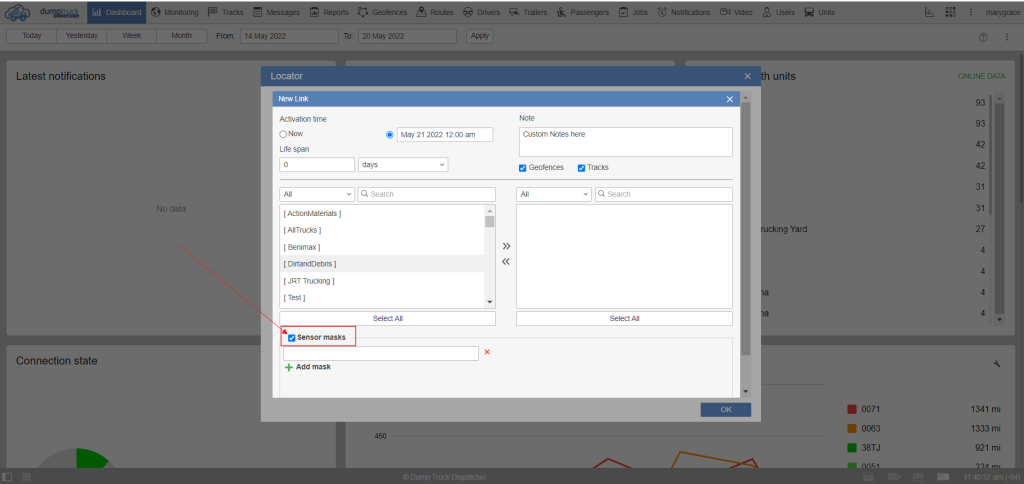Open the days life span unit dropdown

coord(402,164)
